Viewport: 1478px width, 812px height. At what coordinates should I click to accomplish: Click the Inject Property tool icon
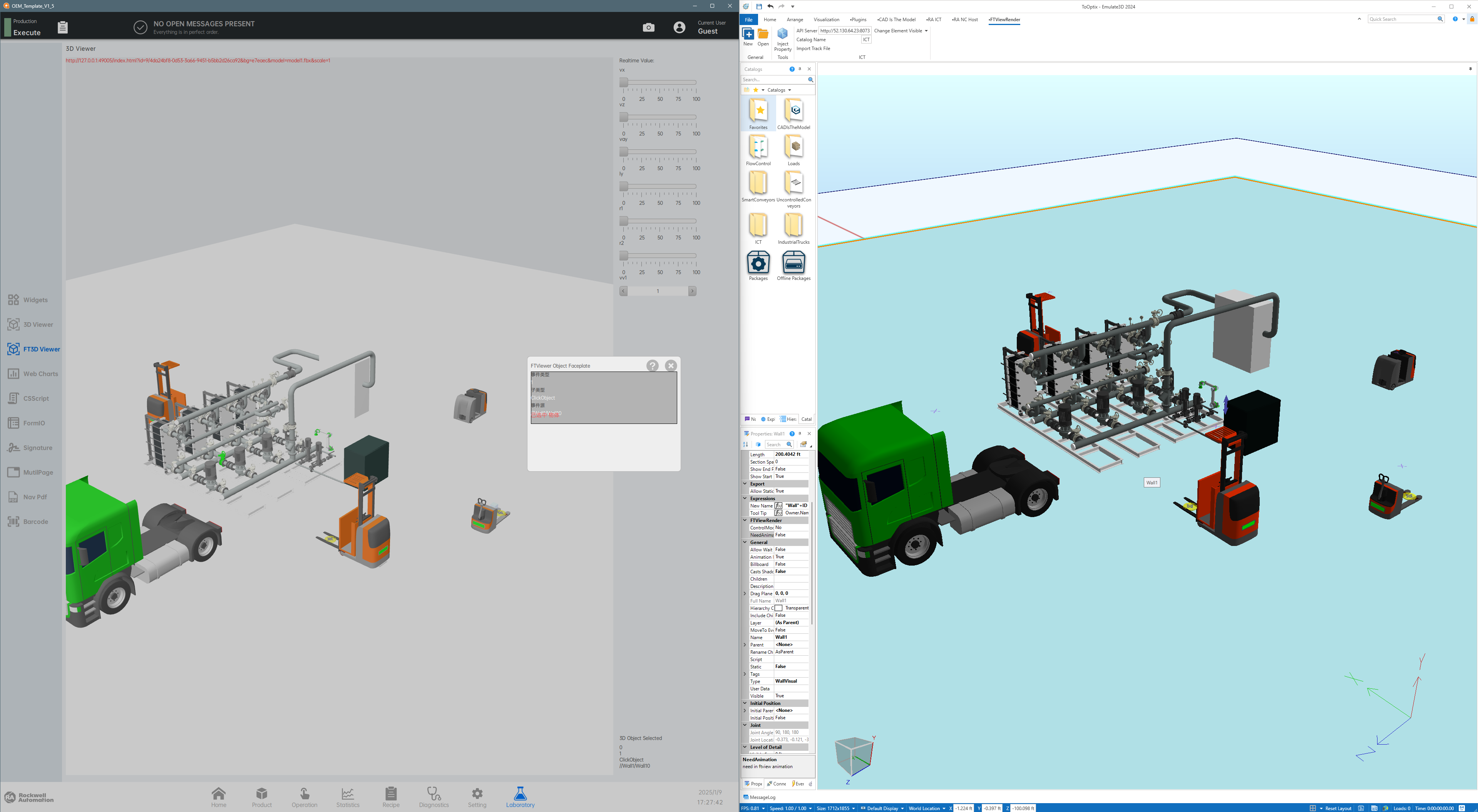pyautogui.click(x=782, y=34)
